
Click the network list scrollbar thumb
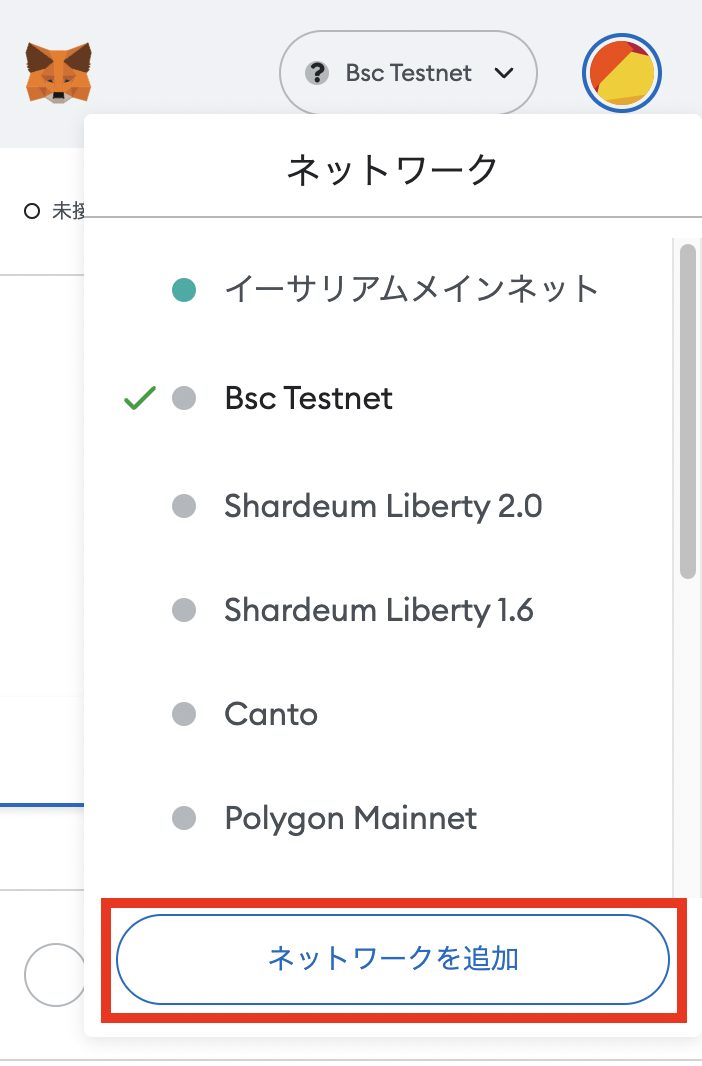[x=688, y=411]
